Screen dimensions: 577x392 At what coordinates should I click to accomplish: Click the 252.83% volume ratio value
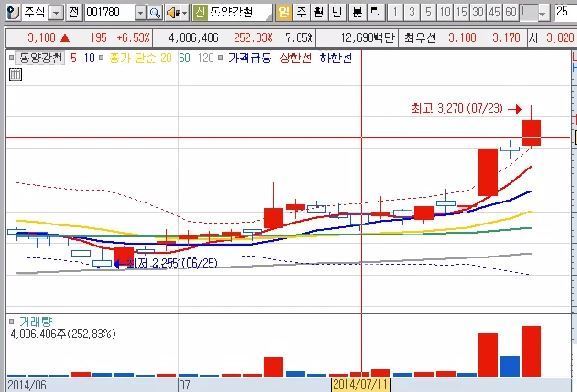[x=253, y=38]
